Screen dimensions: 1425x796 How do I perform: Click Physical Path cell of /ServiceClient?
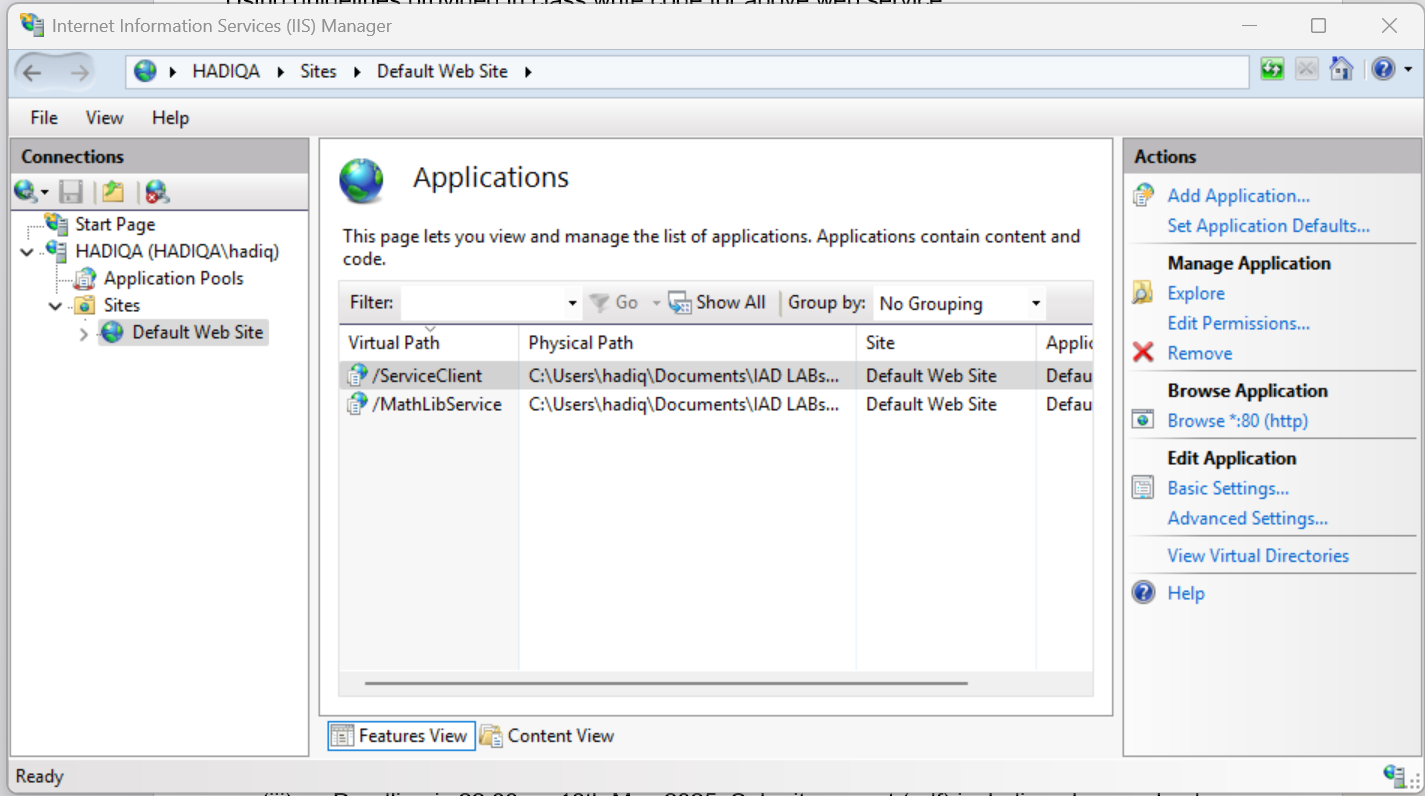pyautogui.click(x=684, y=376)
